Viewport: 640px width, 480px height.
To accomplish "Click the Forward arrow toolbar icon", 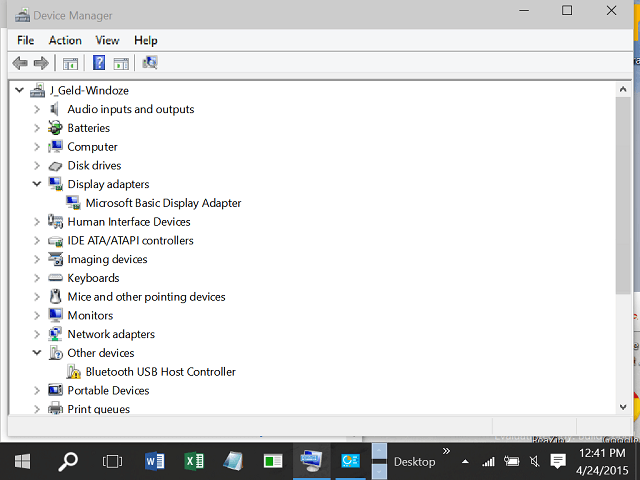I will pyautogui.click(x=41, y=63).
